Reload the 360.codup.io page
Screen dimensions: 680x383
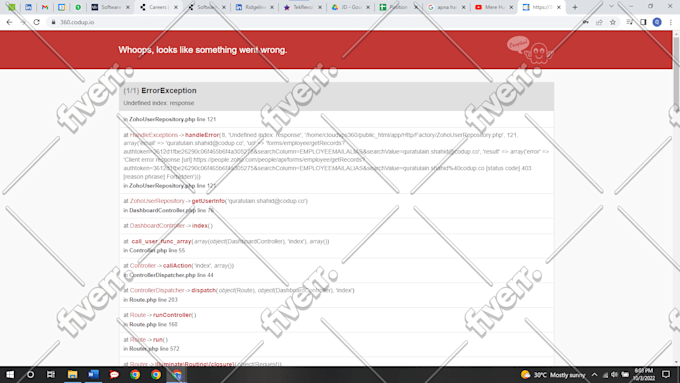(x=36, y=22)
